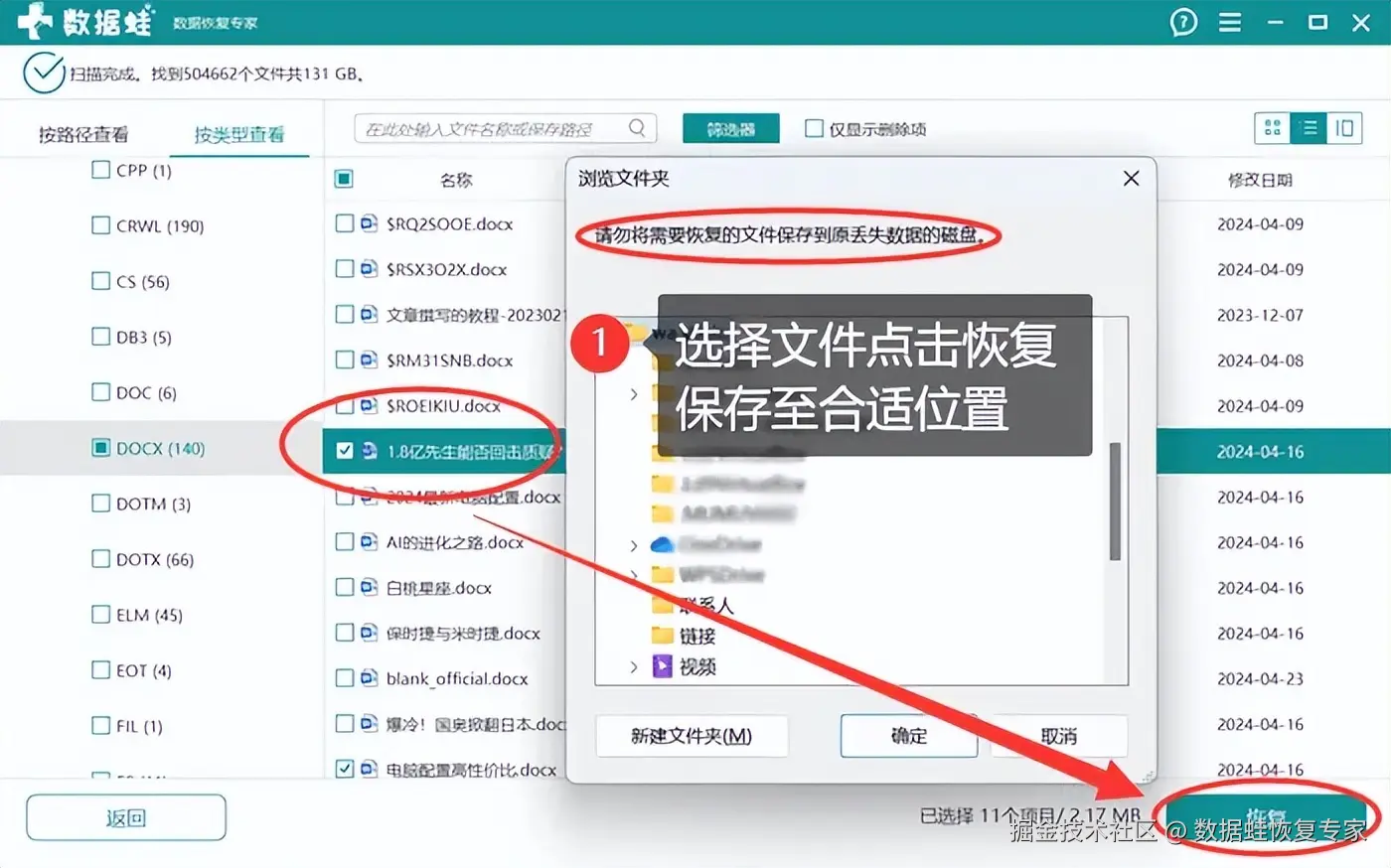
Task: Check the DOTM (3) file type box
Action: pos(100,504)
